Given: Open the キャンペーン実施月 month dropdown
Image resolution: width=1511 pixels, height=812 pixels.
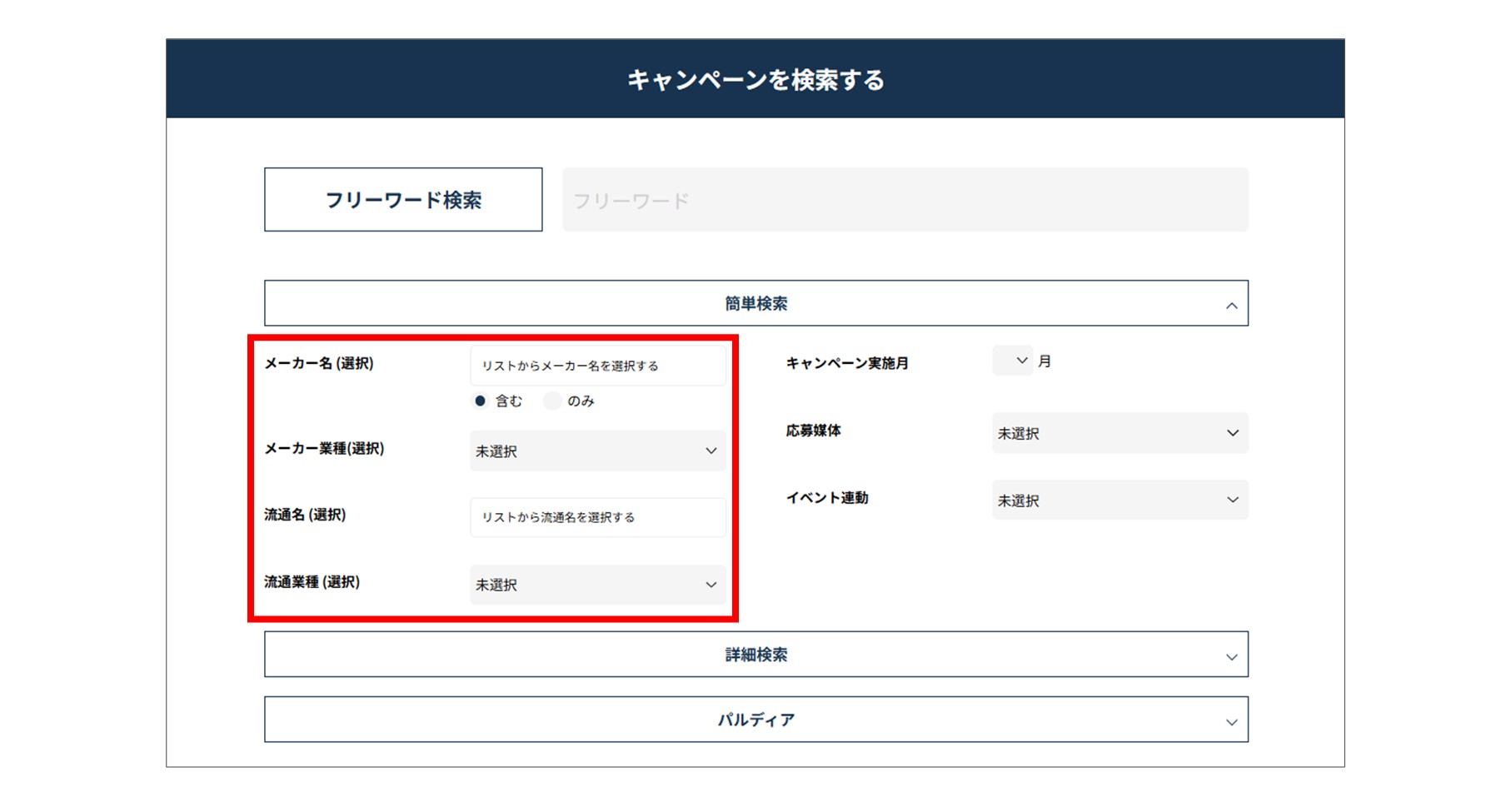Looking at the screenshot, I should tap(1012, 360).
